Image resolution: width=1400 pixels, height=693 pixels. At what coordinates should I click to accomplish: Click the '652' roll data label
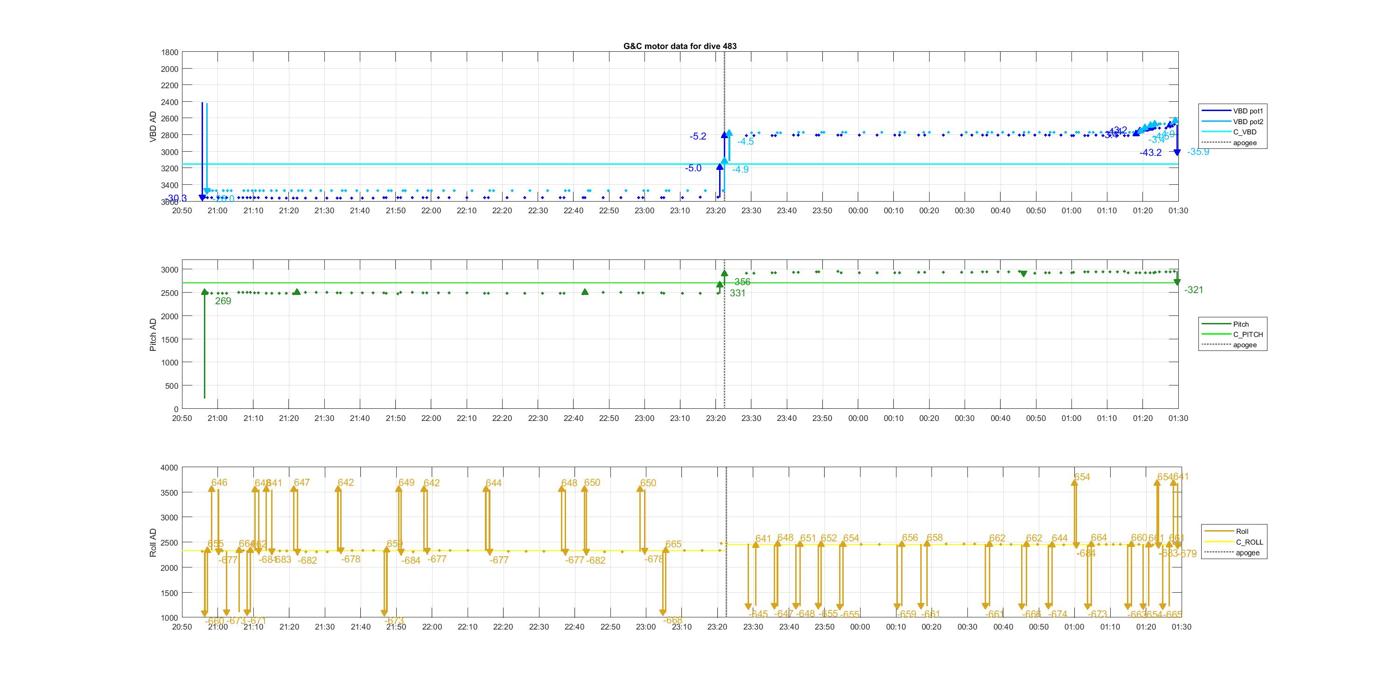(829, 538)
